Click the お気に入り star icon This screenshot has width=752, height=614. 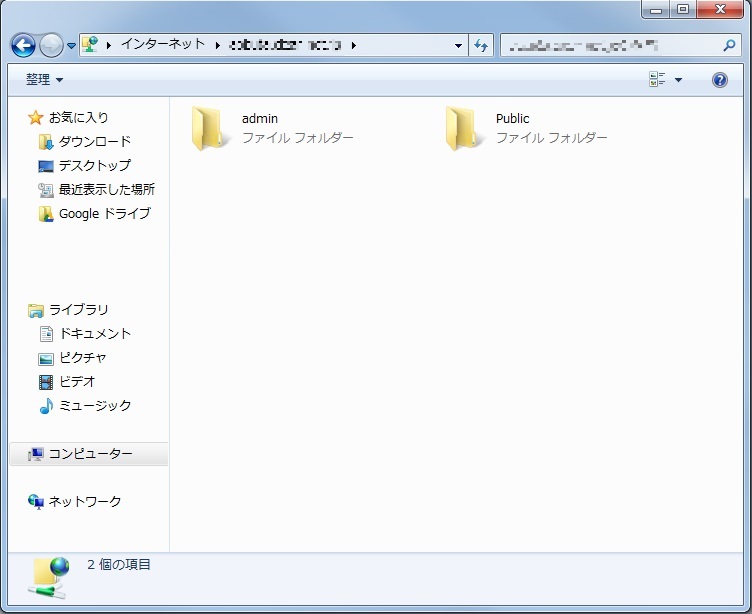pyautogui.click(x=35, y=118)
